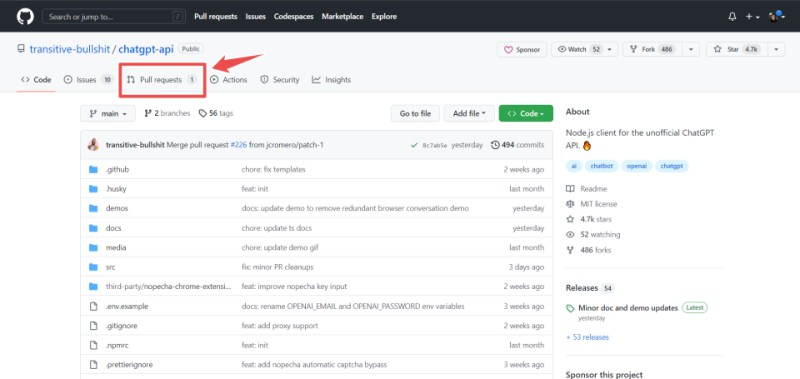Screen dimensions: 800x379
Task: Open the .gitignore file
Action: 121,325
